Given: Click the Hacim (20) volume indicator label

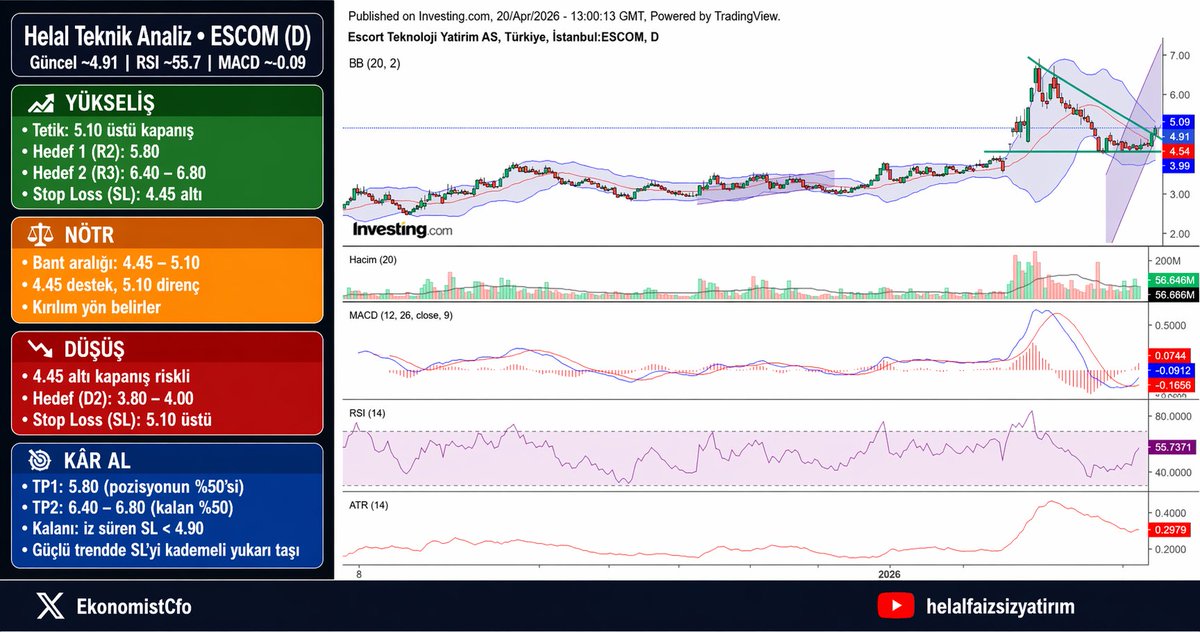Looking at the screenshot, I should click(374, 259).
